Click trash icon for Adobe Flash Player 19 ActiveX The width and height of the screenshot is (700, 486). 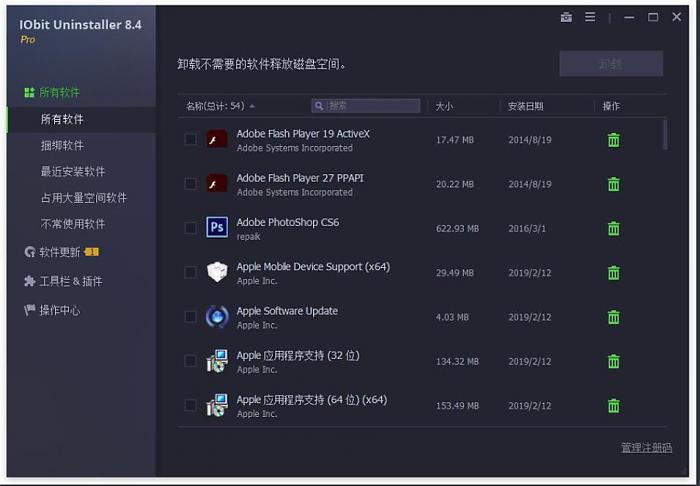click(613, 140)
